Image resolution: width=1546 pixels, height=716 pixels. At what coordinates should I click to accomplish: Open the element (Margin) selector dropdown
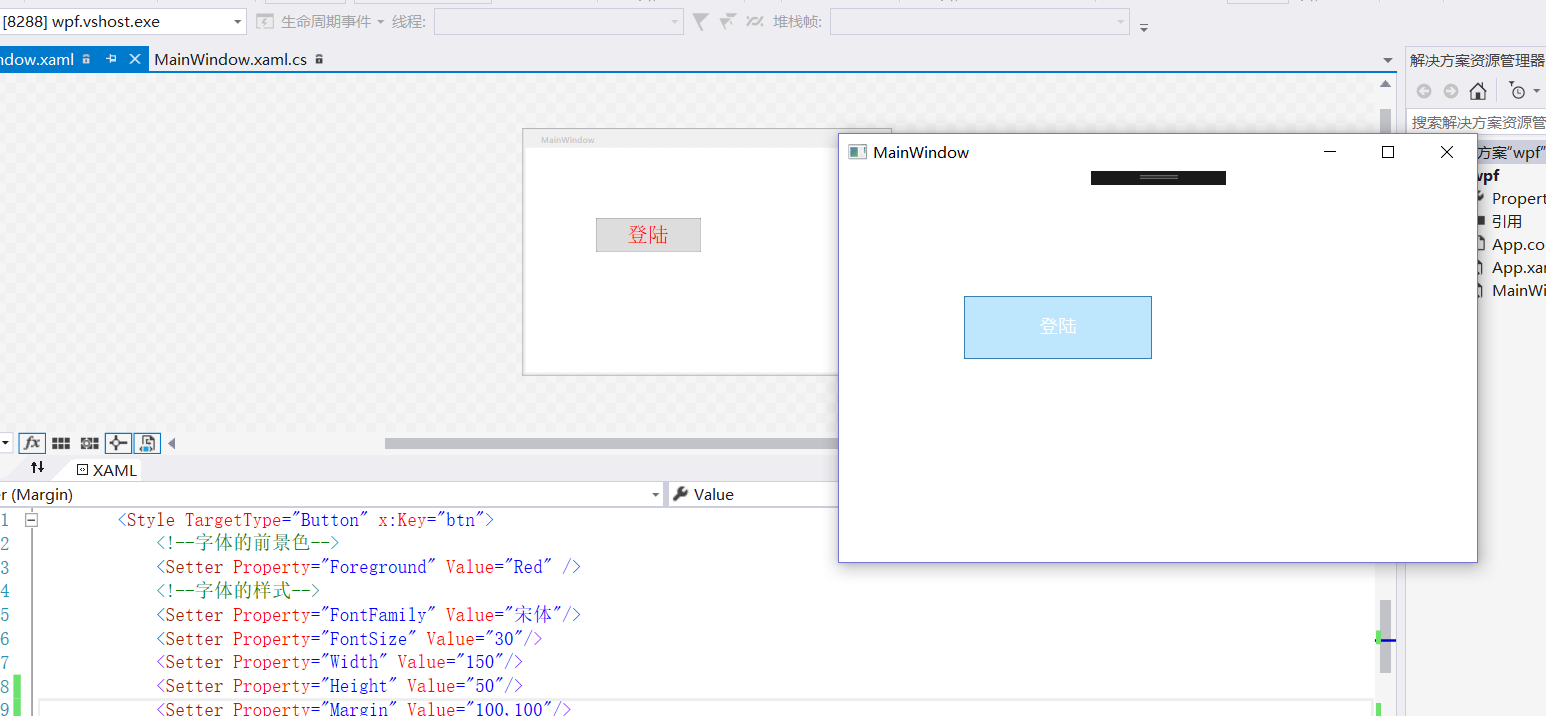656,494
